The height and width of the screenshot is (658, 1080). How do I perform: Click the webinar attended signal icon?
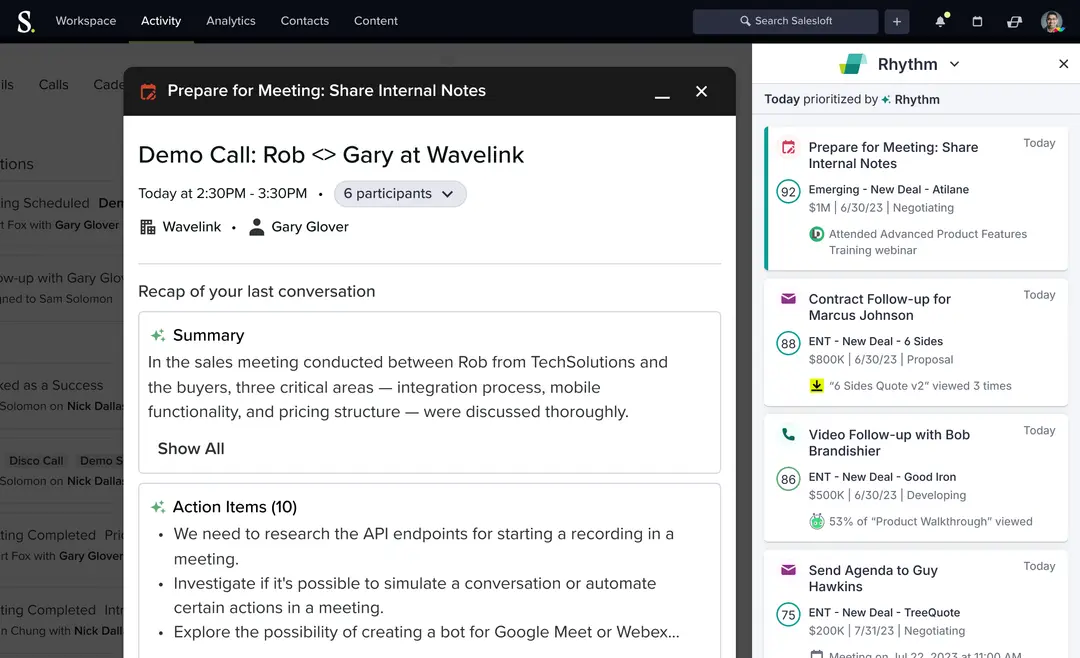point(816,234)
